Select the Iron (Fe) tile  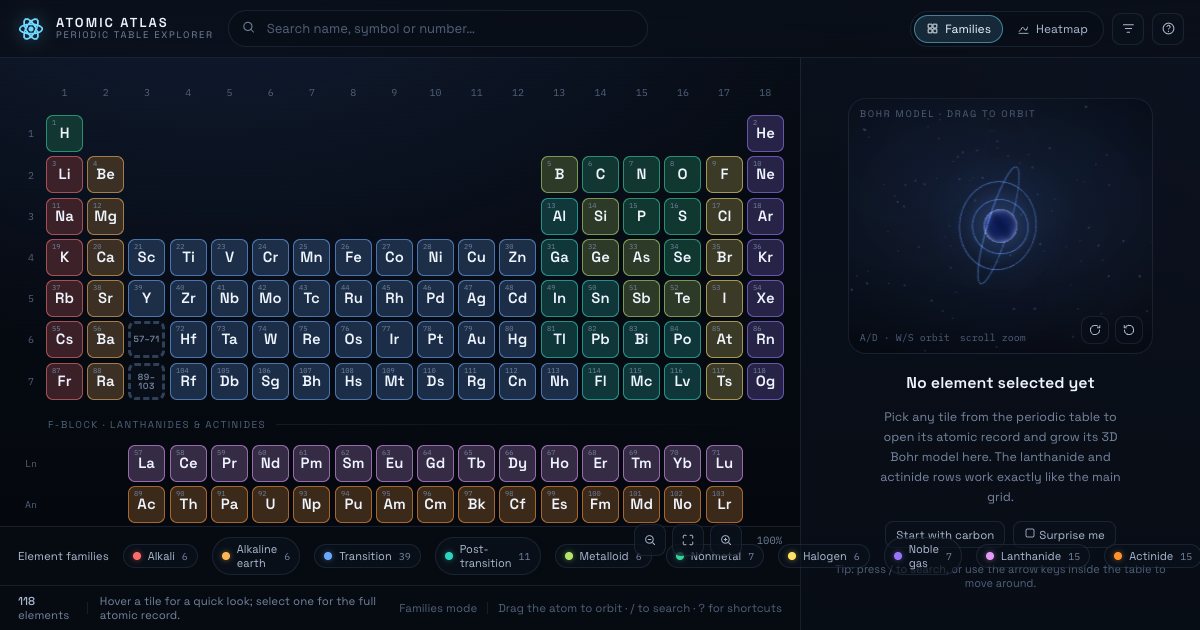[x=353, y=257]
